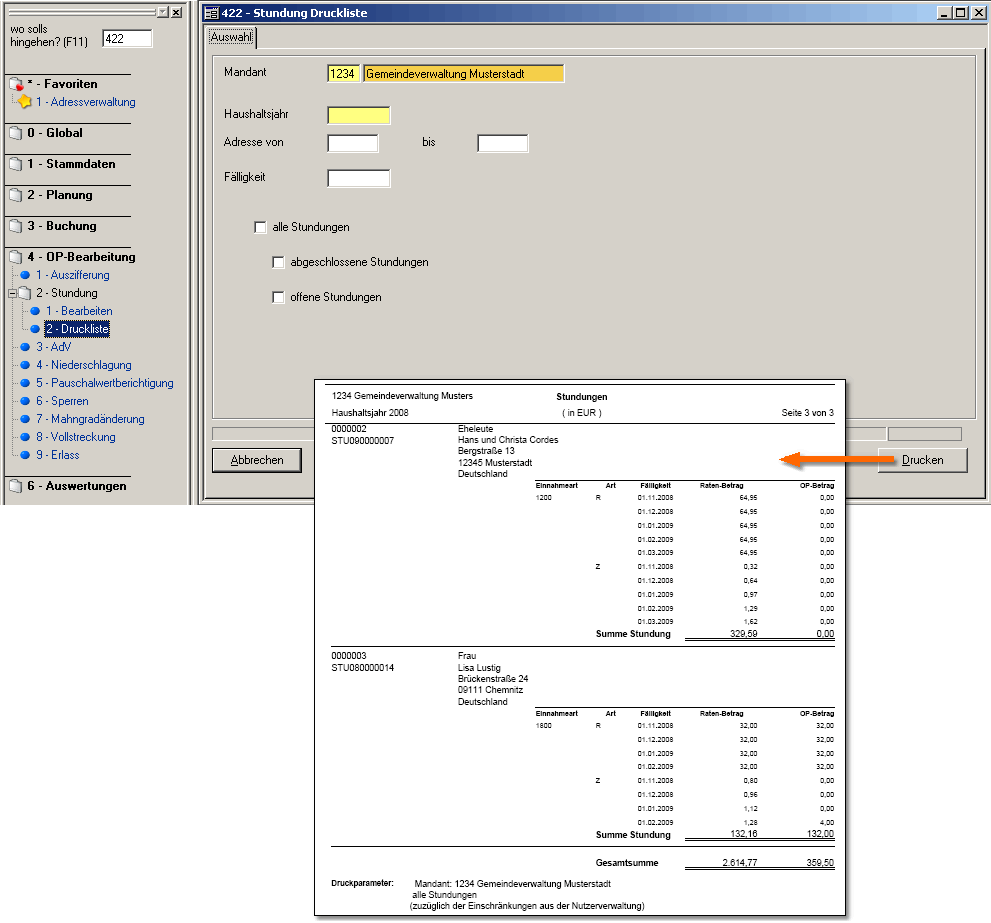Open the sidebar panel dropdown arrow
The height and width of the screenshot is (923, 991).
pyautogui.click(x=162, y=12)
